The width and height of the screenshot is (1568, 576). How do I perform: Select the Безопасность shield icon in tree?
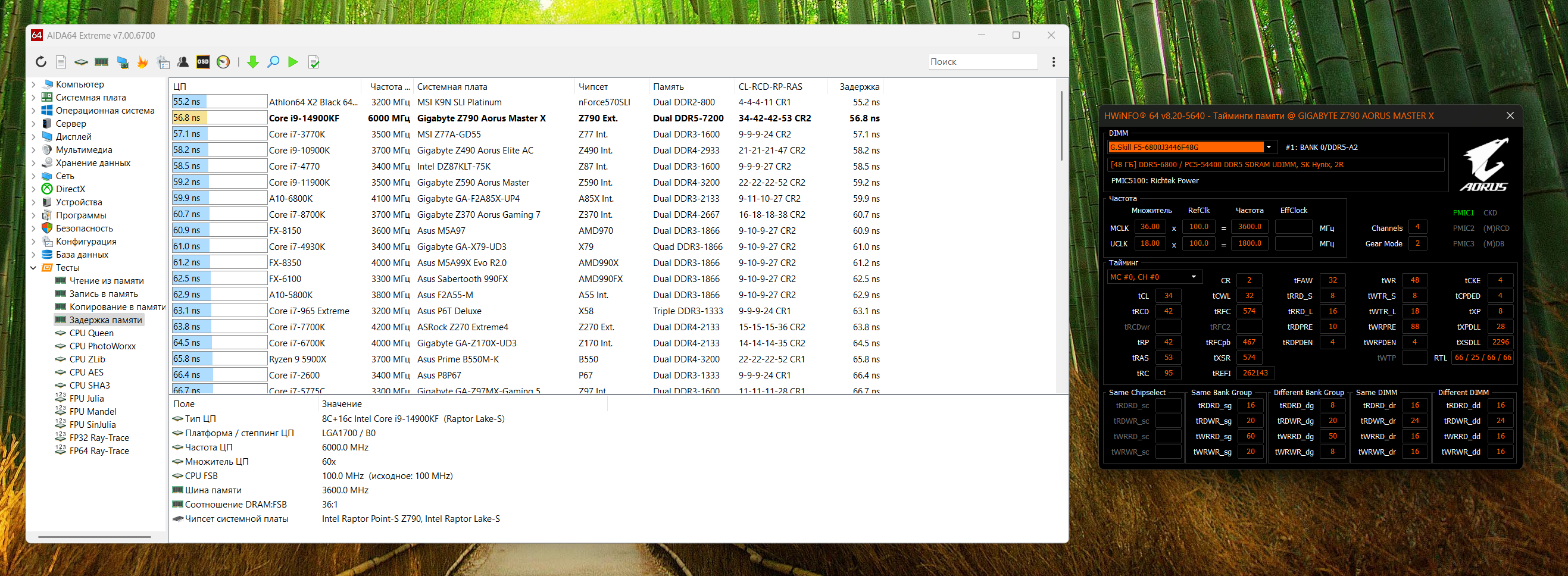click(47, 228)
